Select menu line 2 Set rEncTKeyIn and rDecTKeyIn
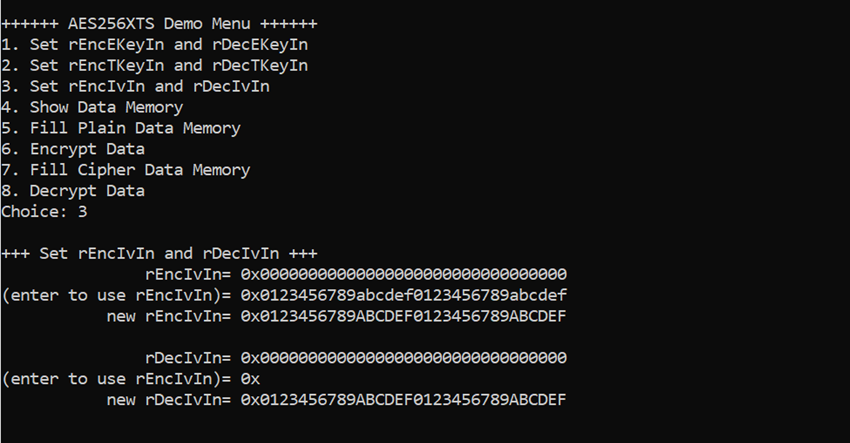This screenshot has width=850, height=443. (x=154, y=66)
